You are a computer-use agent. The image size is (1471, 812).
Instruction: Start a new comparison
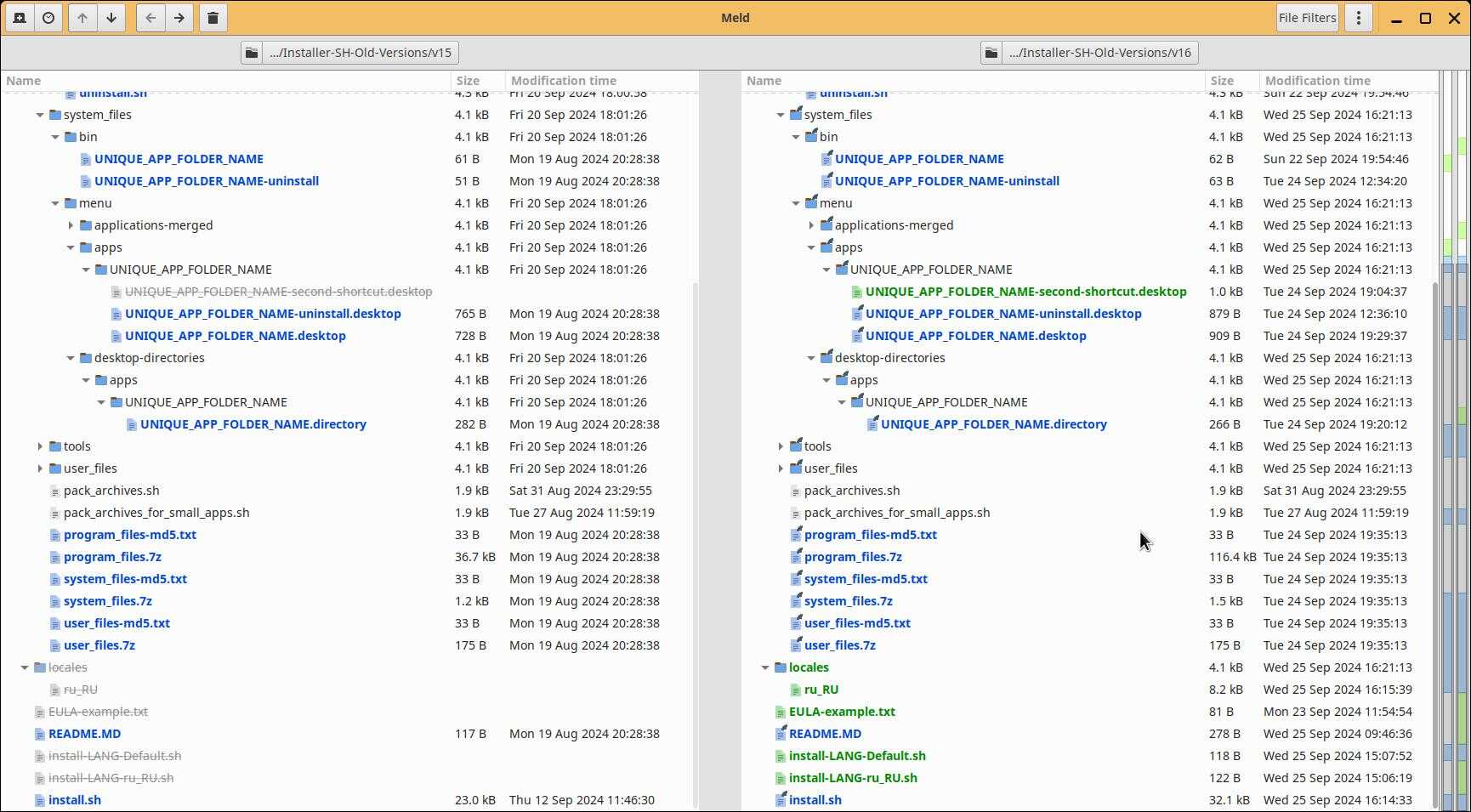pos(20,18)
